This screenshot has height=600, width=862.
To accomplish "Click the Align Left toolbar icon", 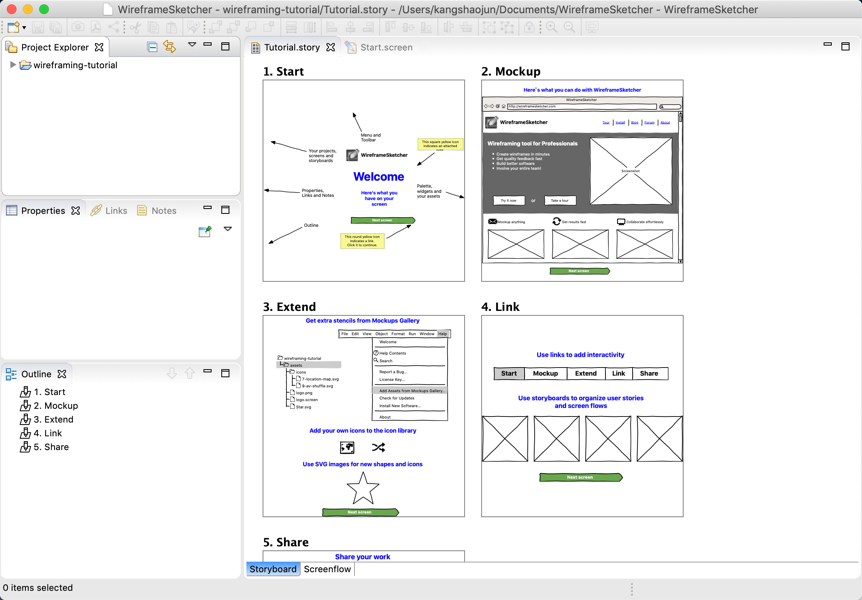I will (331, 27).
